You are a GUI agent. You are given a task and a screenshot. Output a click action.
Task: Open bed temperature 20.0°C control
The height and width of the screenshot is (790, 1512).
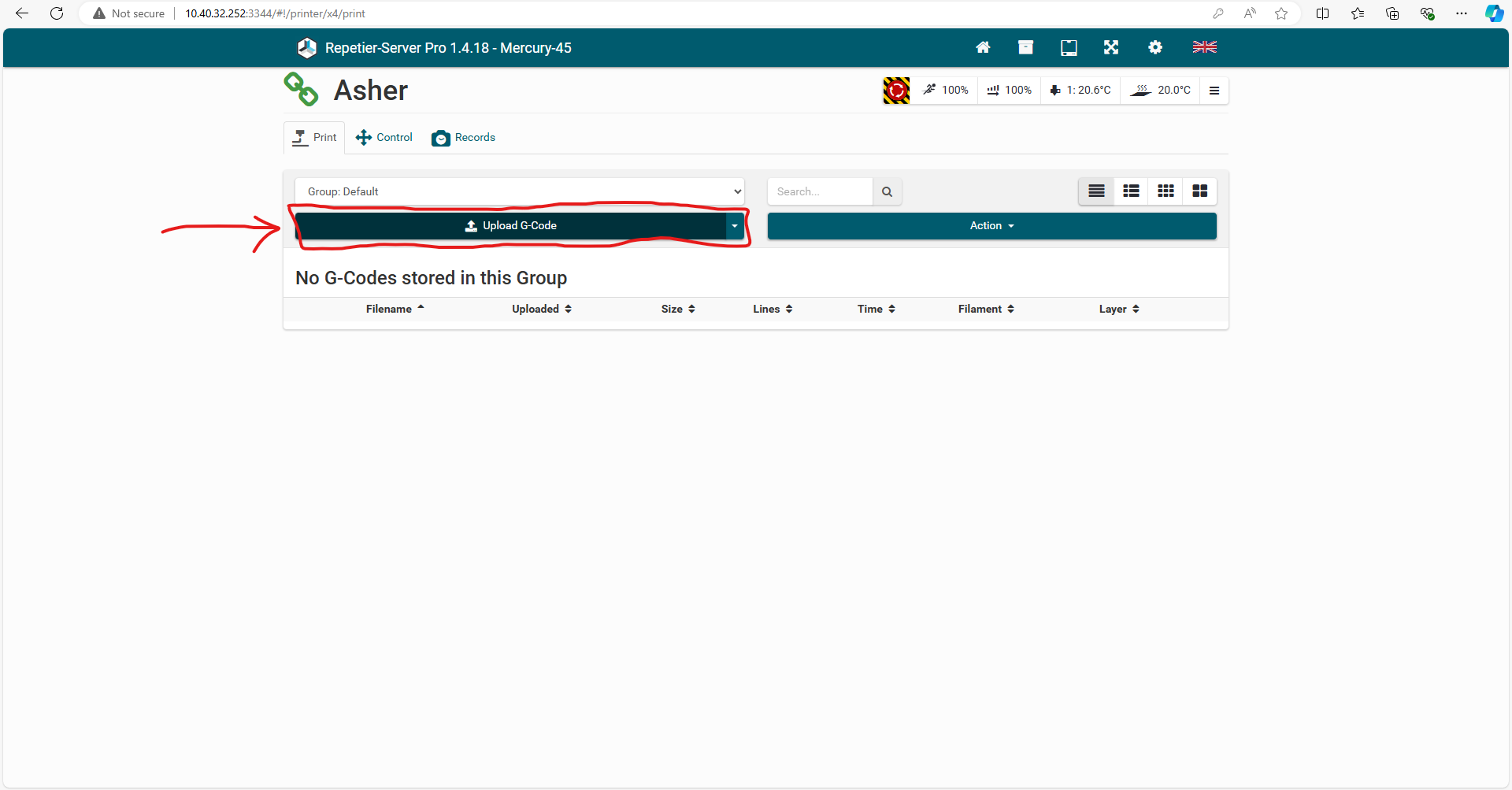click(x=1161, y=91)
